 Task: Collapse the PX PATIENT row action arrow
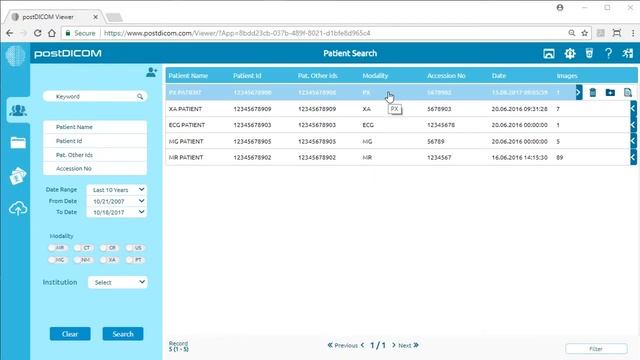579,92
